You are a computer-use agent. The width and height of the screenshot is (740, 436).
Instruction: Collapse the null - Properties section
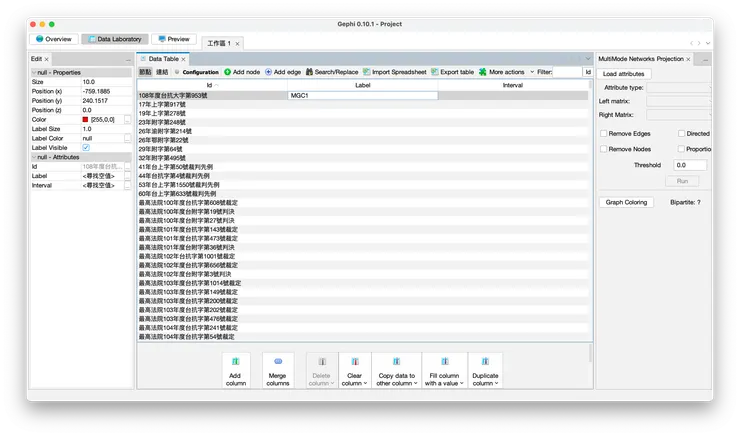[x=34, y=73]
